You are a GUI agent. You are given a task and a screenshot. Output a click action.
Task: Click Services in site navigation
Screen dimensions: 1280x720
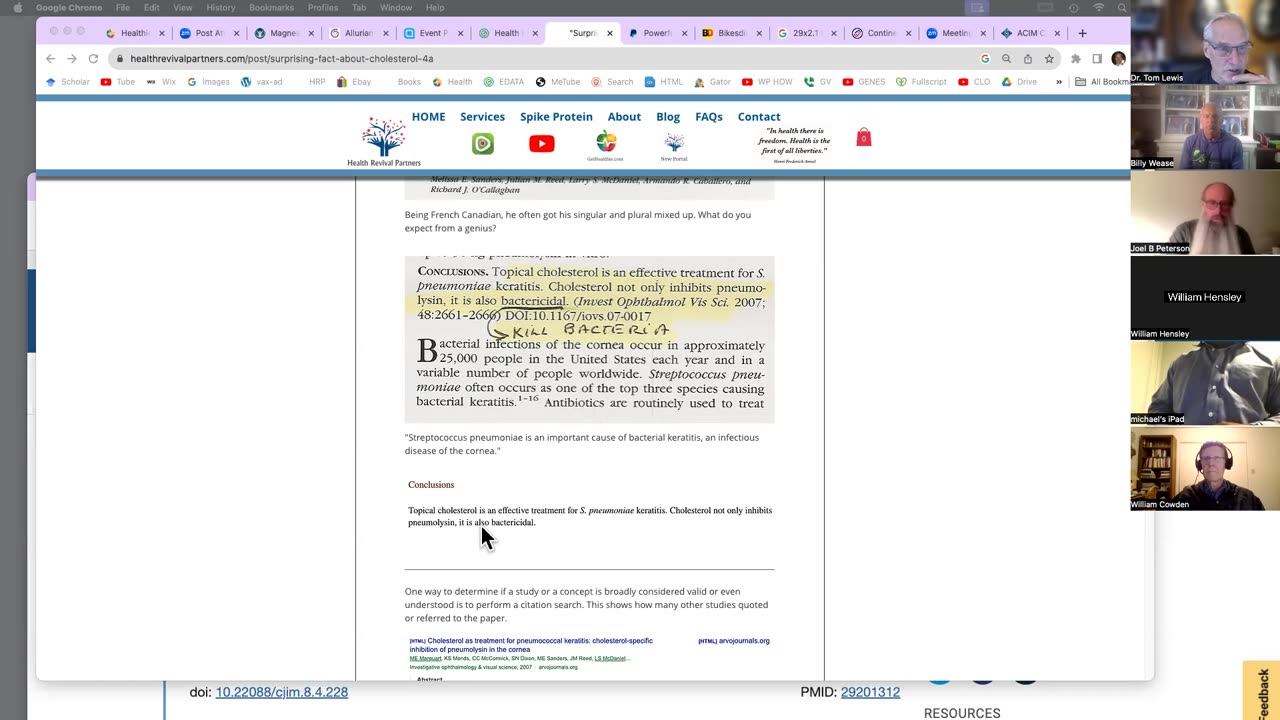click(482, 117)
